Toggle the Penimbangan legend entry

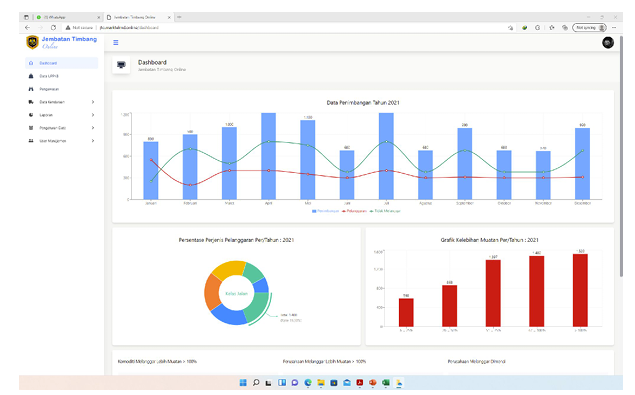click(326, 211)
